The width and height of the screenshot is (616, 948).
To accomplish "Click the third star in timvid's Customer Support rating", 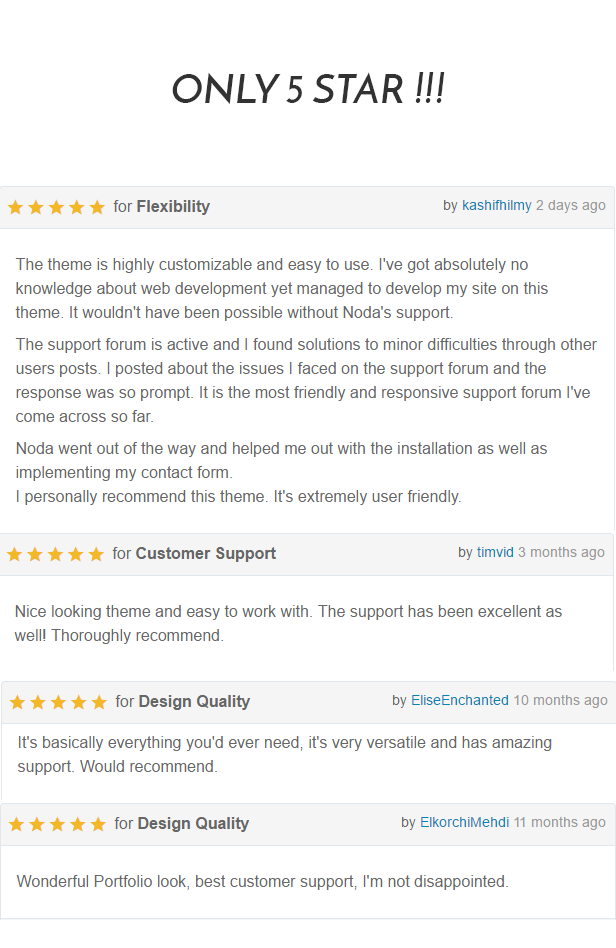I will pyautogui.click(x=55, y=554).
